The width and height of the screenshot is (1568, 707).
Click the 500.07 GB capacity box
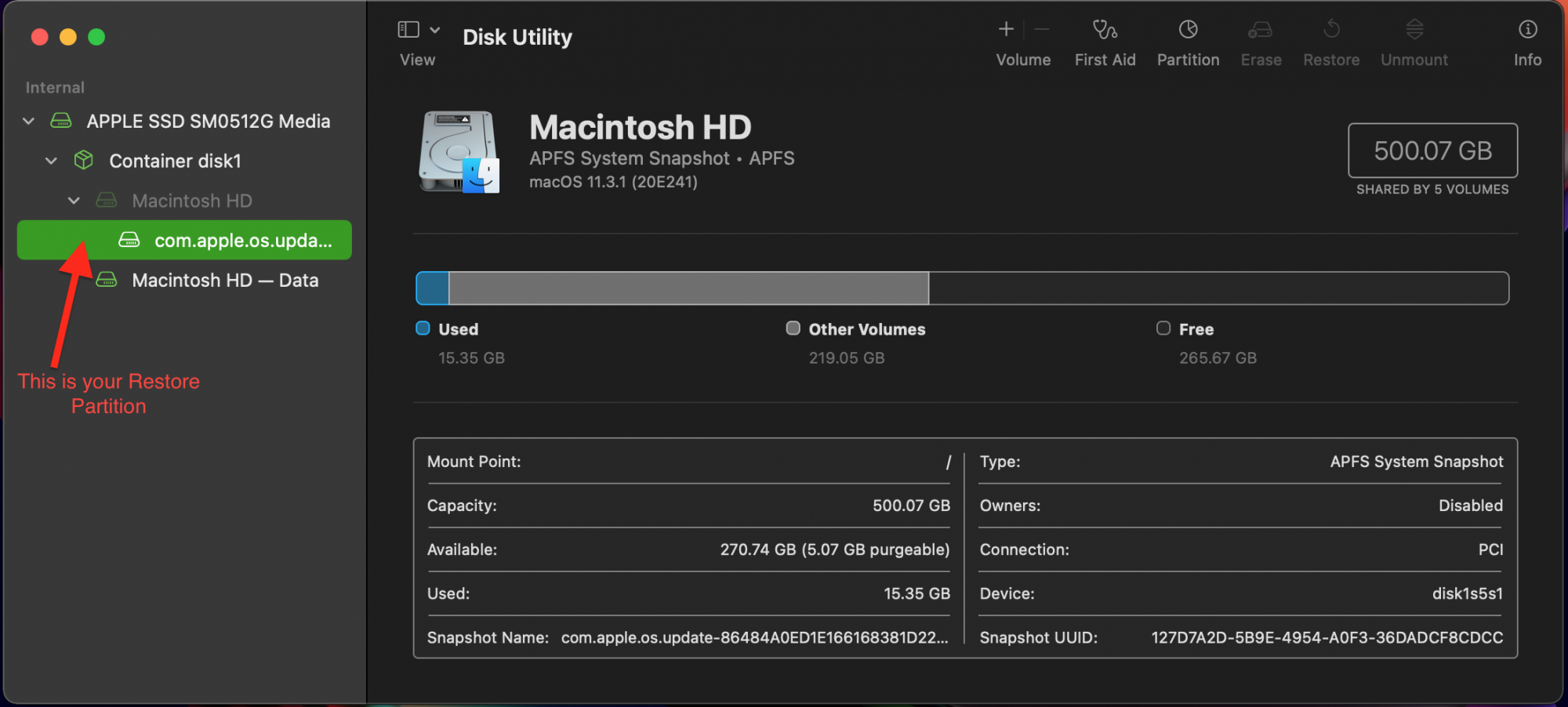pos(1432,150)
